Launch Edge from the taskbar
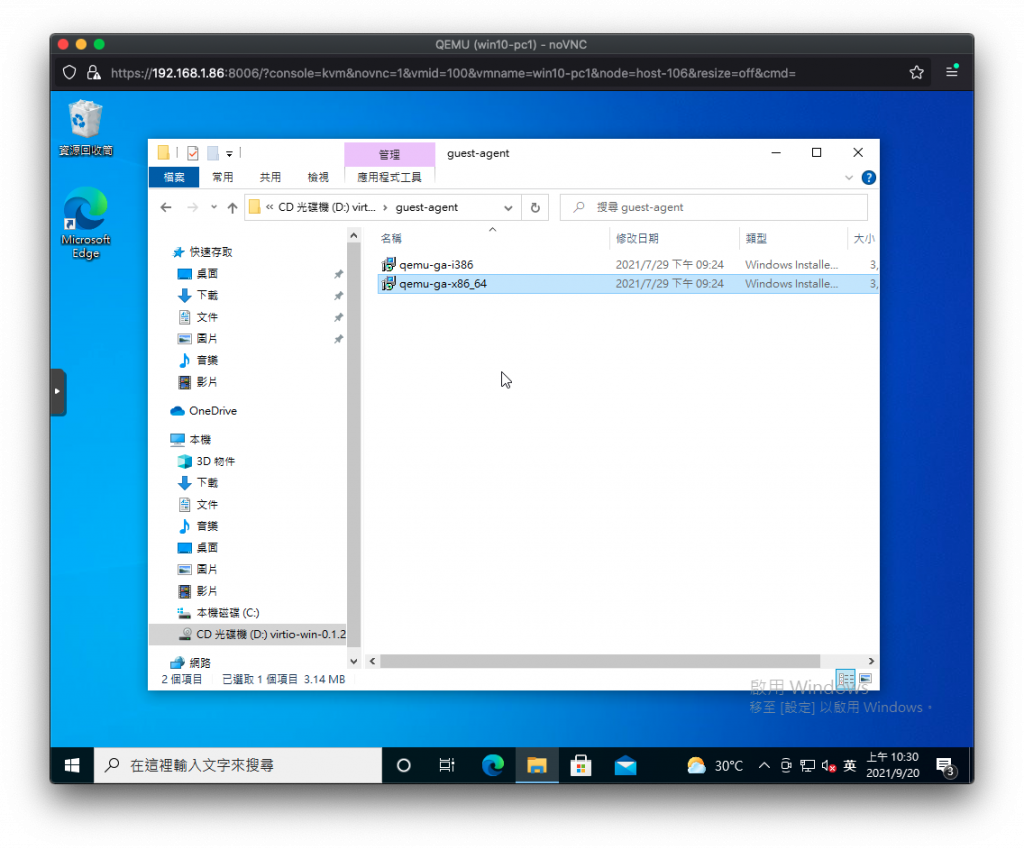Viewport: 1024px width, 850px height. pyautogui.click(x=492, y=765)
